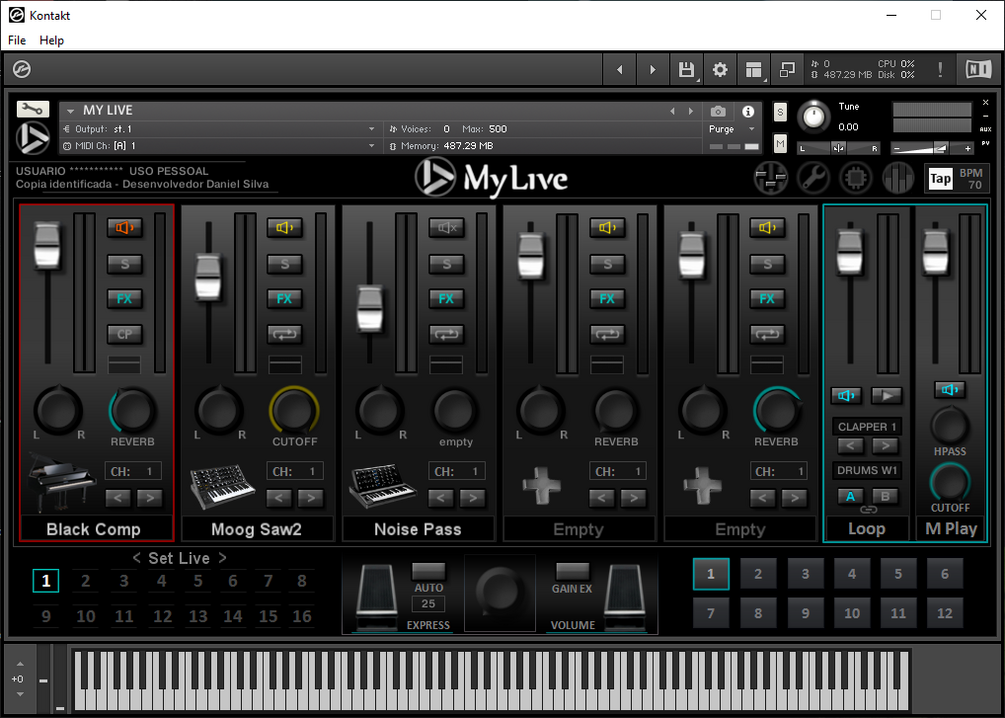Screen dimensions: 1005x718
Task: Solo the Black Comp channel
Action: tap(124, 263)
